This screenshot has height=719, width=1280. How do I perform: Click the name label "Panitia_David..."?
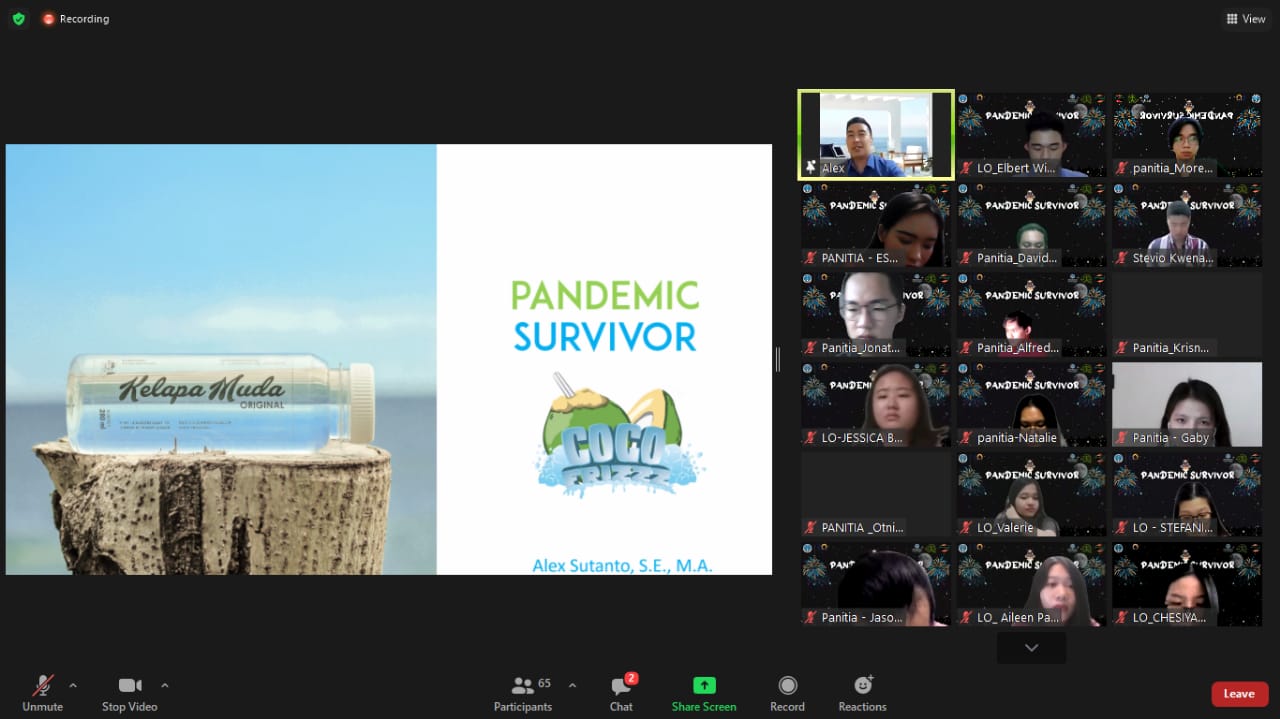tap(1017, 258)
